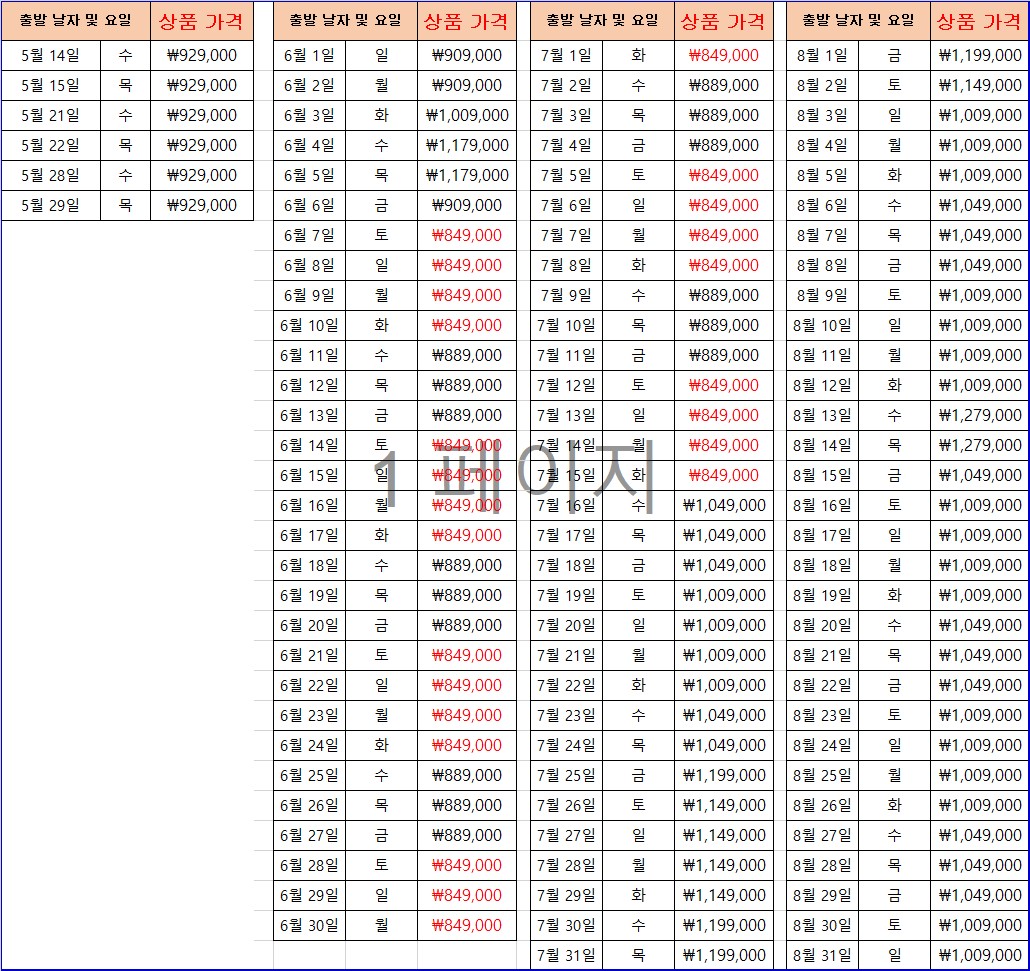Click the 7월 6일 weekday cell 일
Image resolution: width=1030 pixels, height=971 pixels.
click(638, 206)
